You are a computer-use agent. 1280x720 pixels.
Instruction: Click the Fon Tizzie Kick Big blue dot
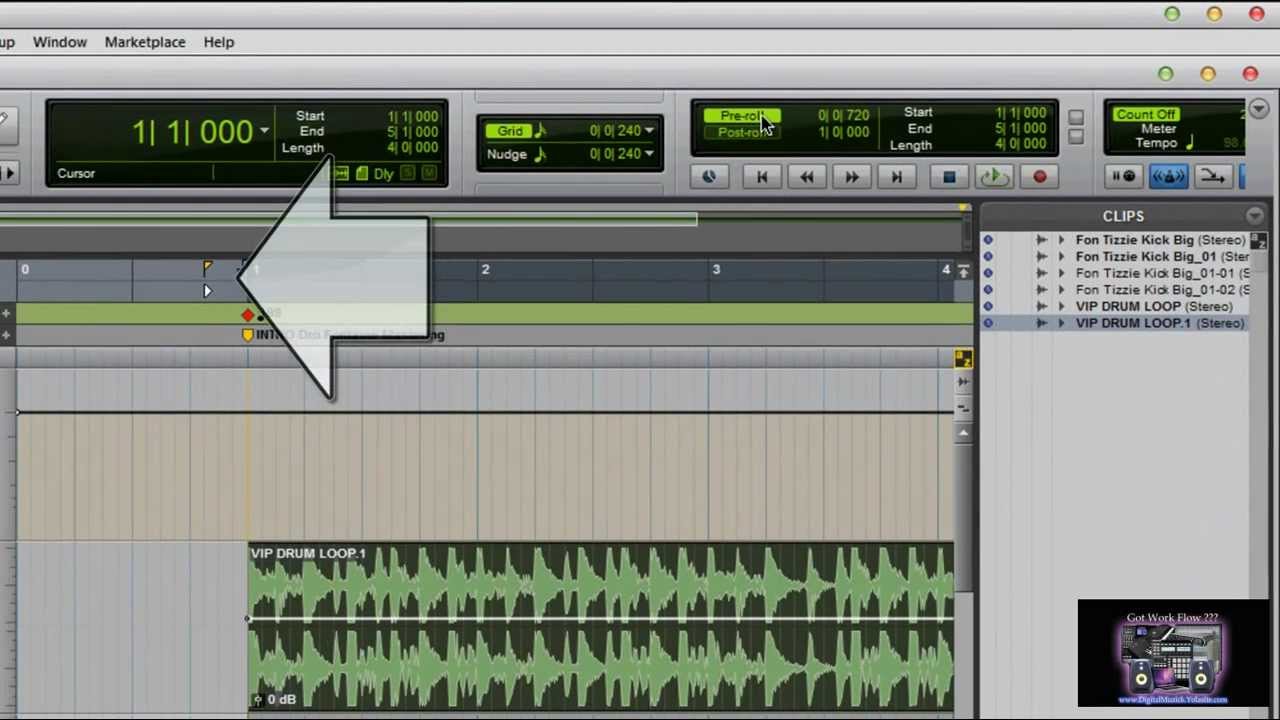click(x=988, y=240)
